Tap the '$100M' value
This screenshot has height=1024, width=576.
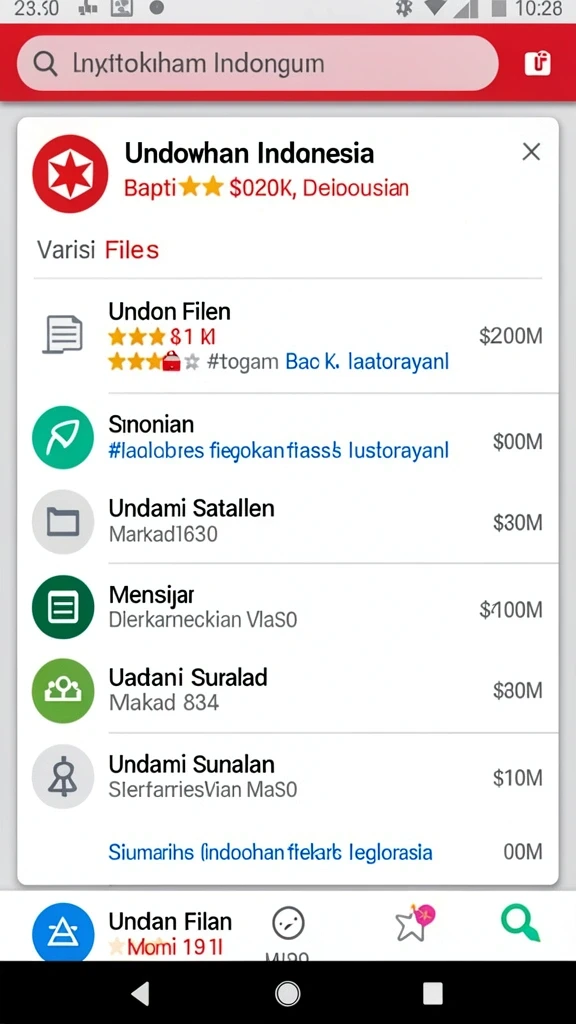(x=511, y=609)
